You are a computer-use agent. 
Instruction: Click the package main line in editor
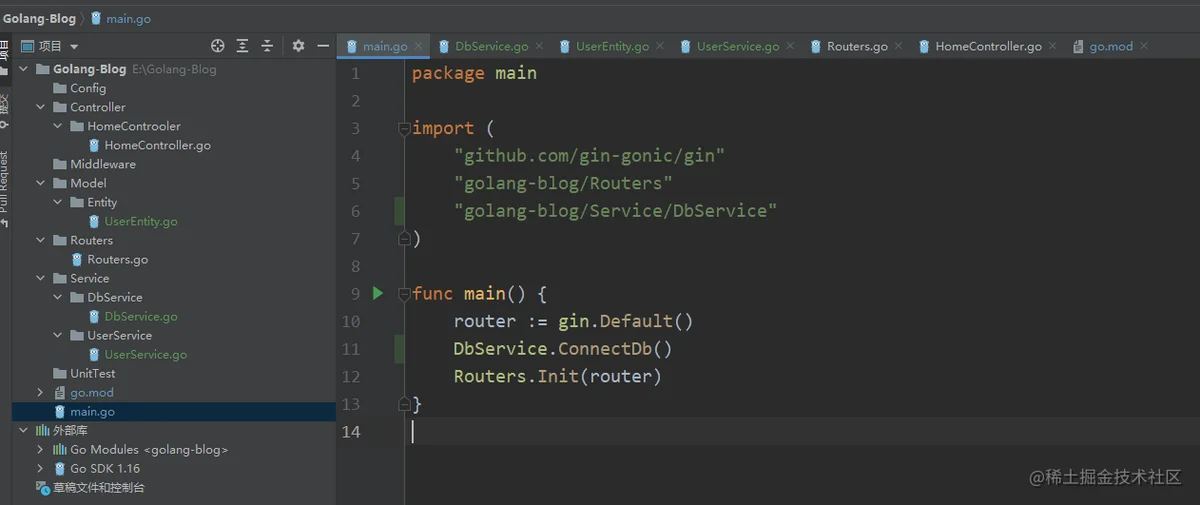474,73
